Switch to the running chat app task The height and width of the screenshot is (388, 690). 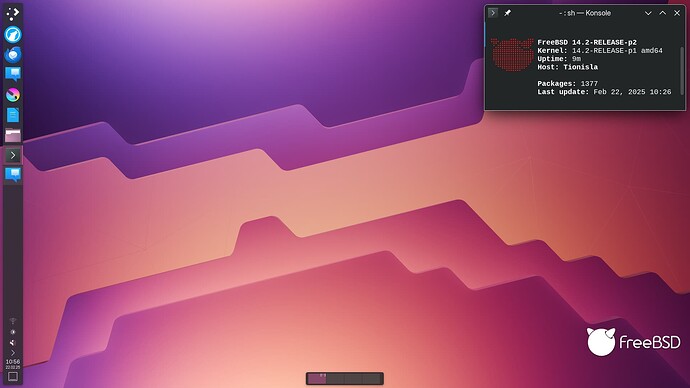13,174
